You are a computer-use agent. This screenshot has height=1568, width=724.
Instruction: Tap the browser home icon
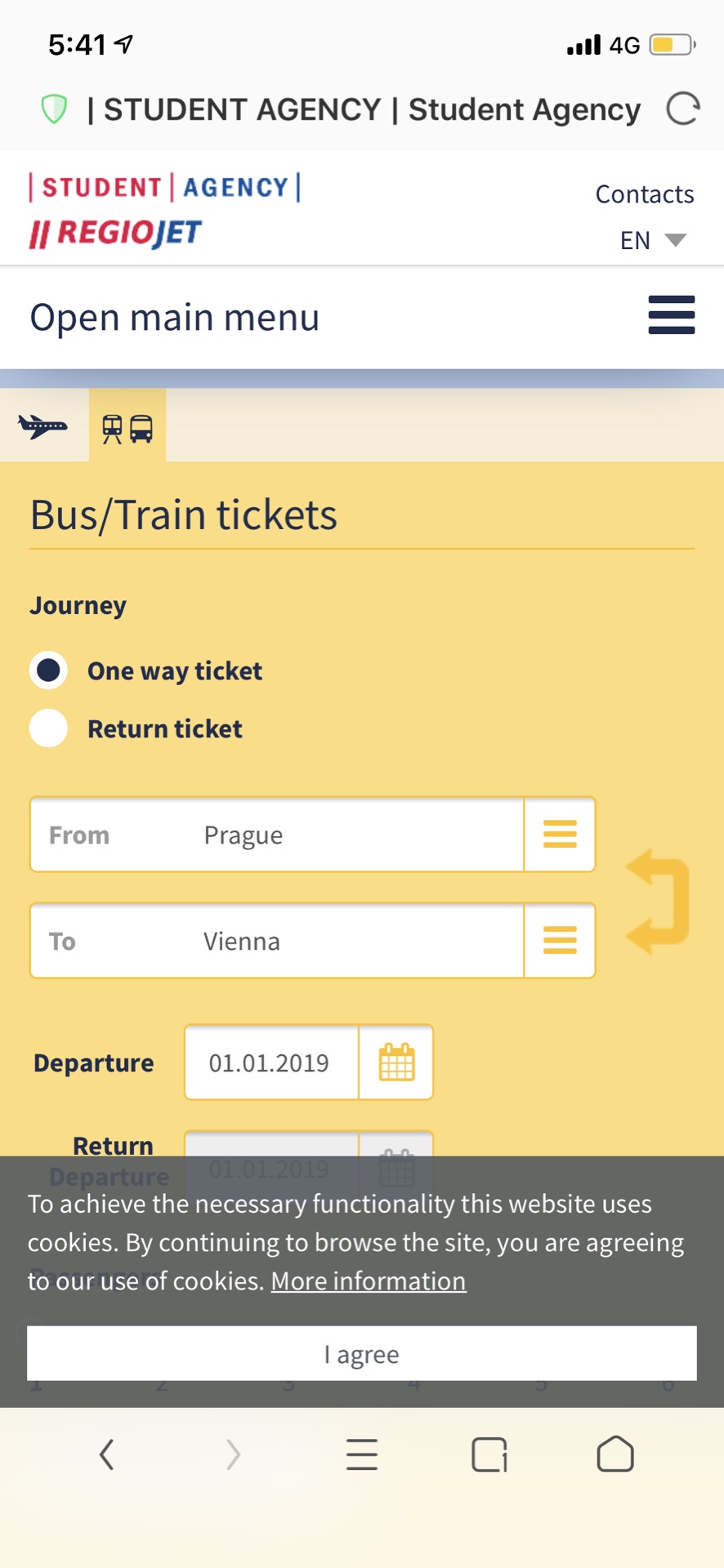point(615,1454)
